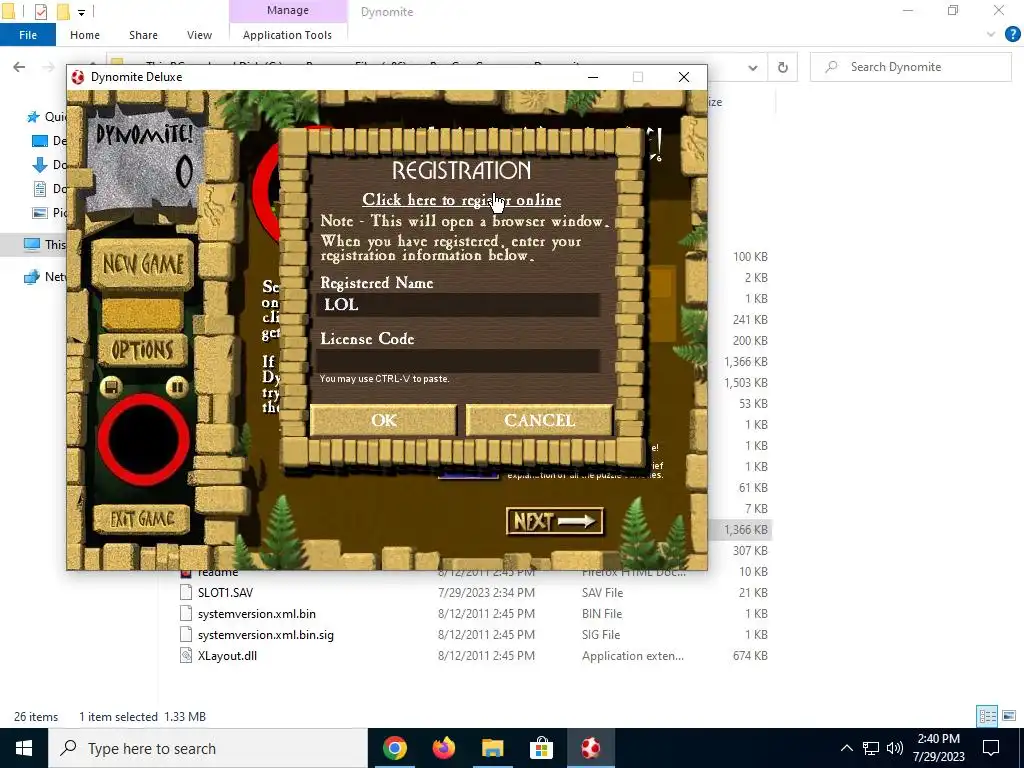Click 'Click here to register online' link
The width and height of the screenshot is (1024, 768).
pyautogui.click(x=462, y=200)
